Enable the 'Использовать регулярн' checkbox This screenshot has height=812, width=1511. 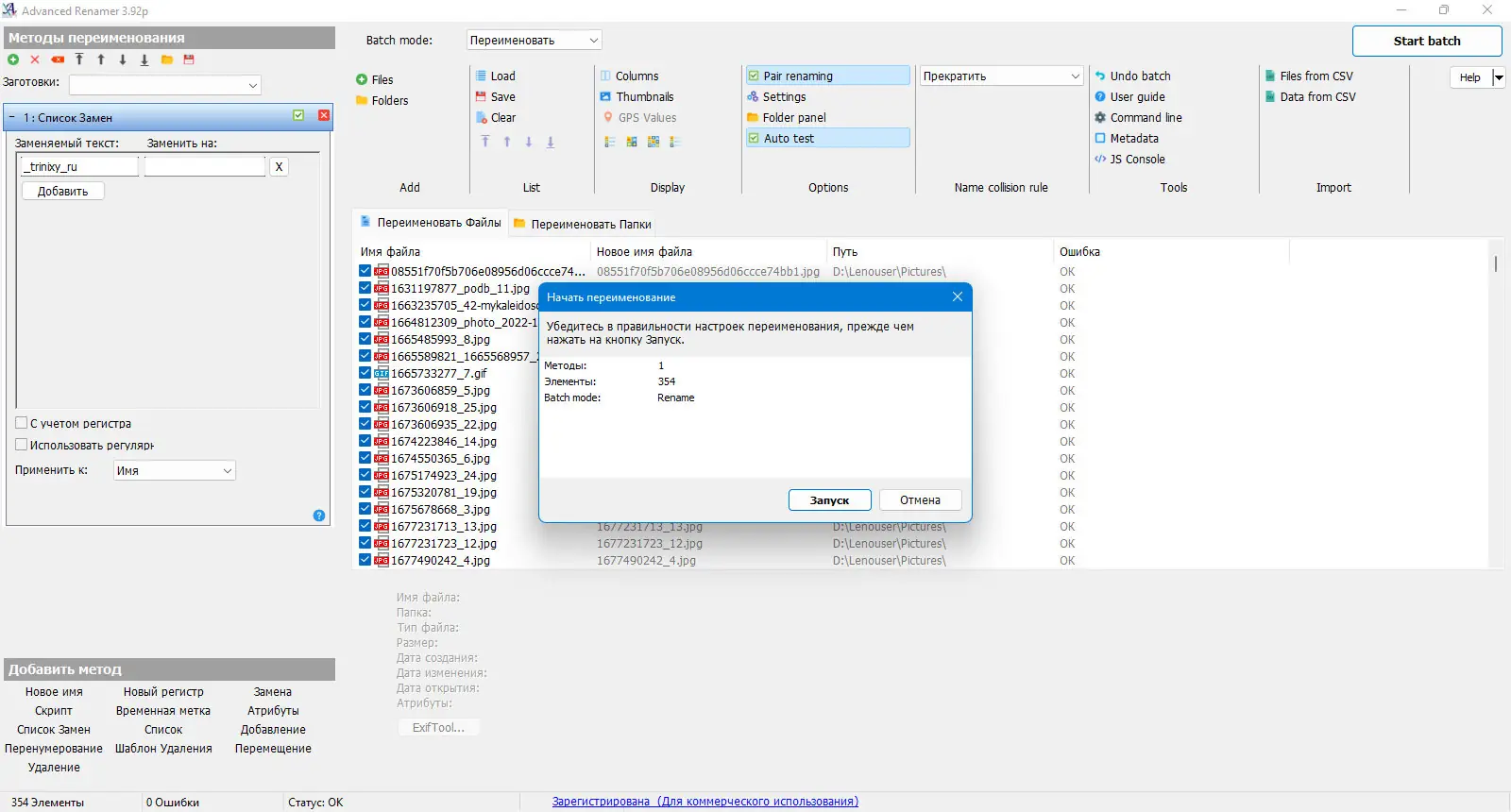coord(22,445)
